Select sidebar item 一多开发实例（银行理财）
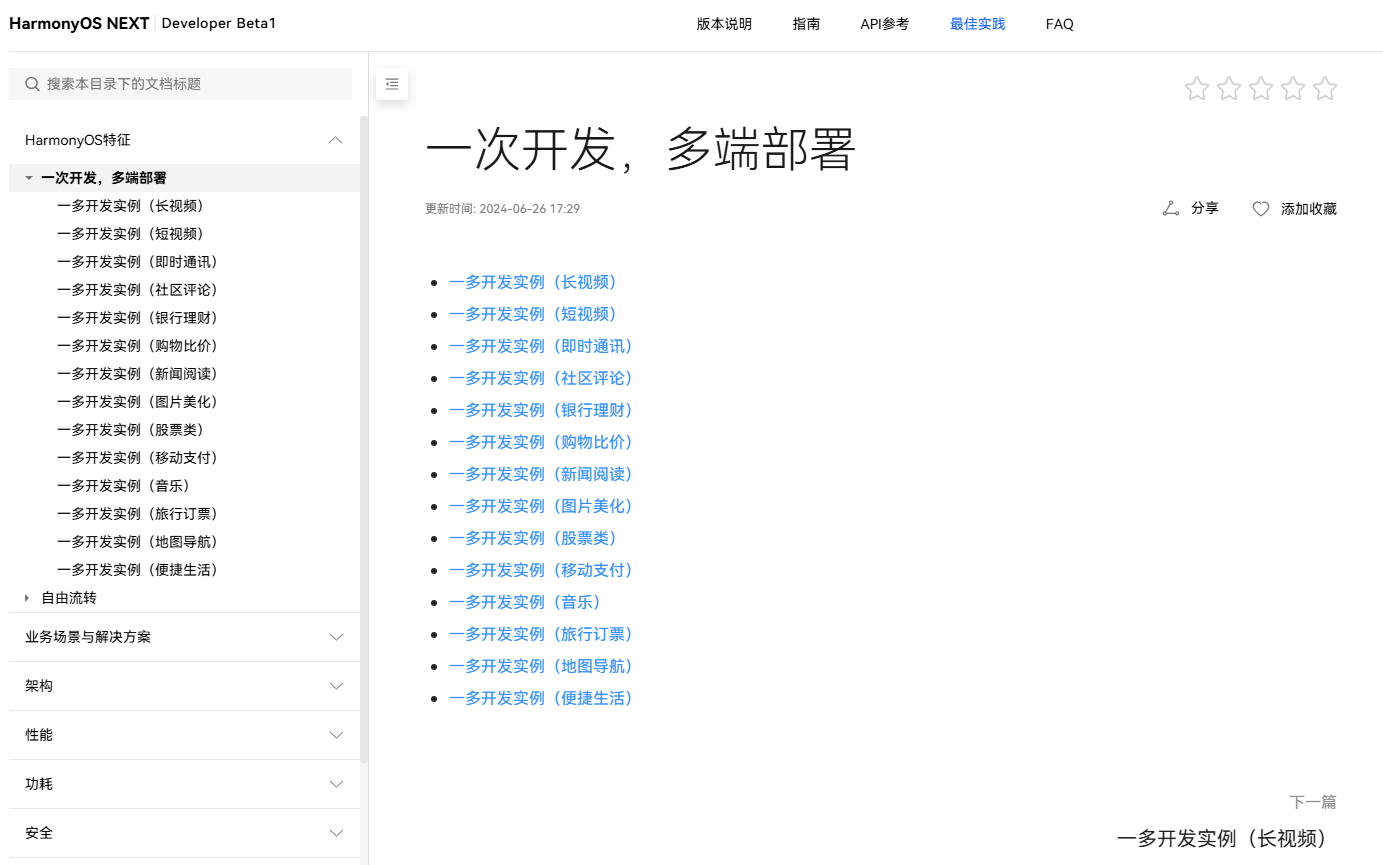 (x=141, y=318)
